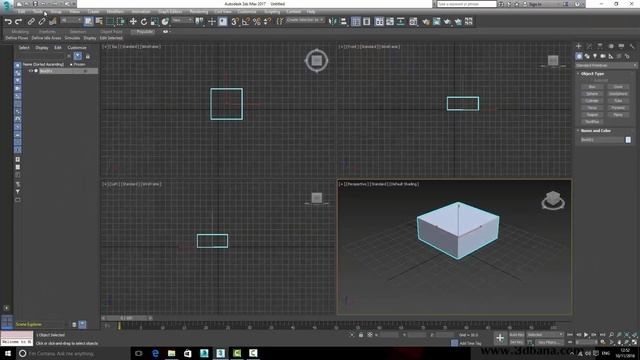Open the Tools menu

pyautogui.click(x=38, y=12)
